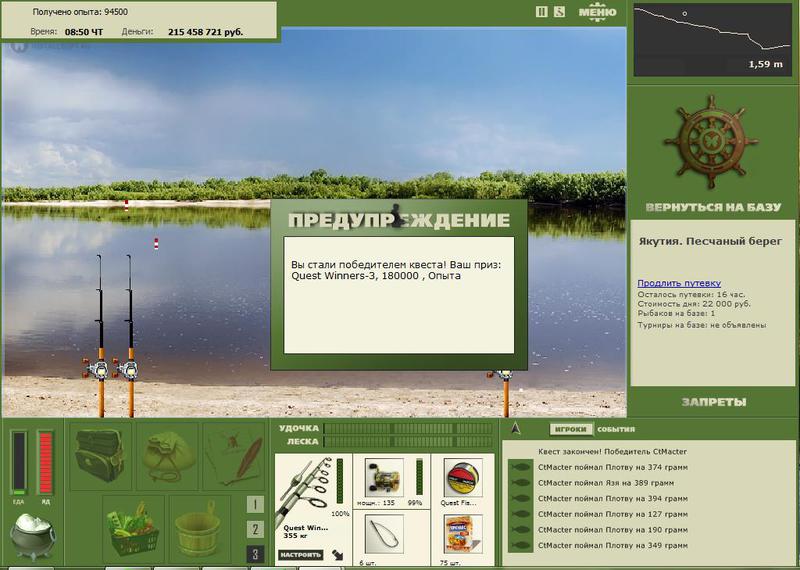Screen dimensions: 800x570
Task: Click fish icon beside Язя на 389 грамм
Action: [x=521, y=483]
